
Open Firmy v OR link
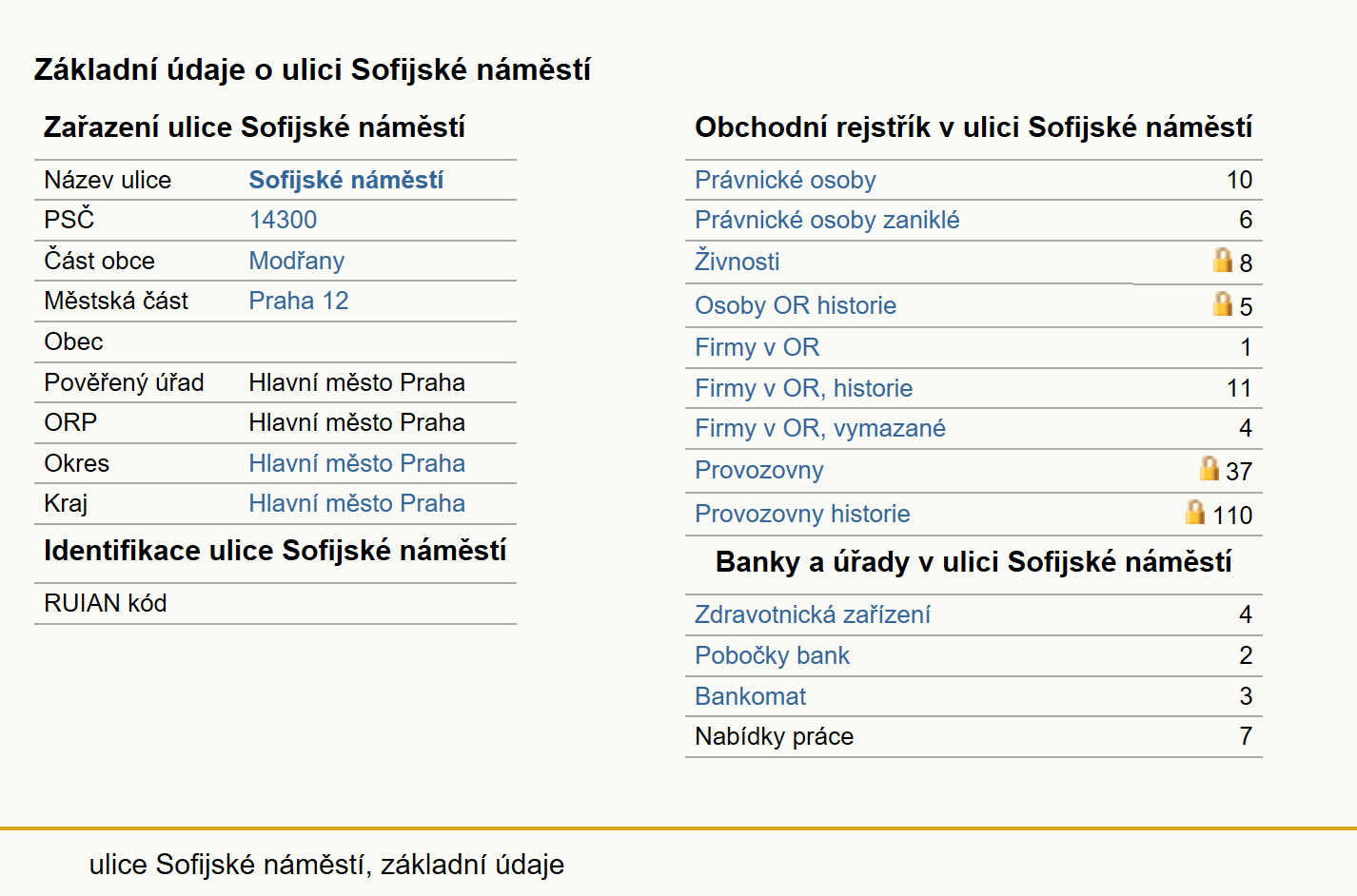tap(757, 347)
